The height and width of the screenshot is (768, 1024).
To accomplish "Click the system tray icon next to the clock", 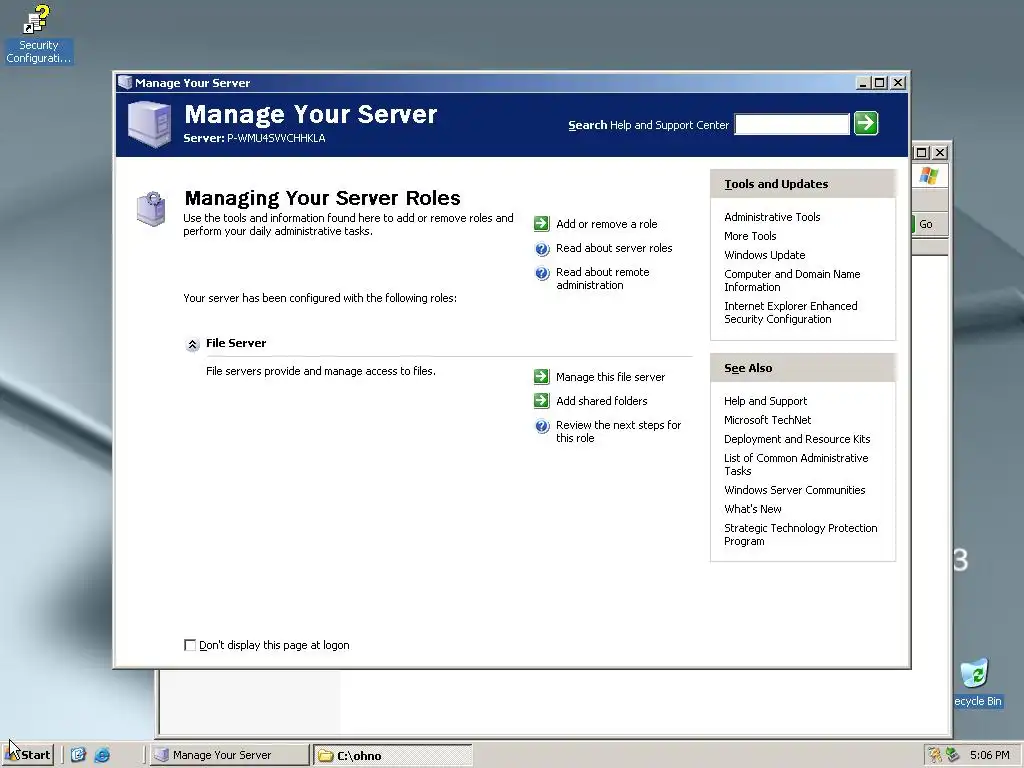I will 952,755.
